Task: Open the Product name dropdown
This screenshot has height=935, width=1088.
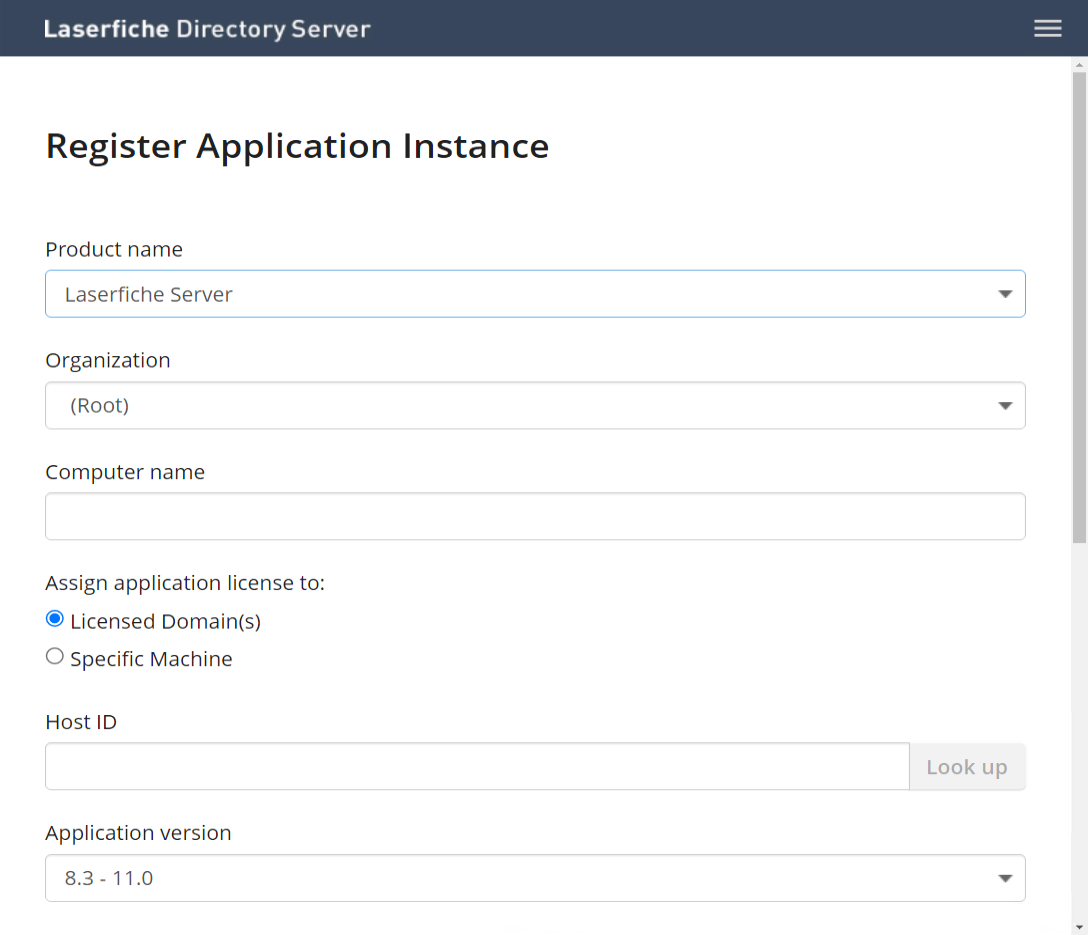Action: click(535, 294)
